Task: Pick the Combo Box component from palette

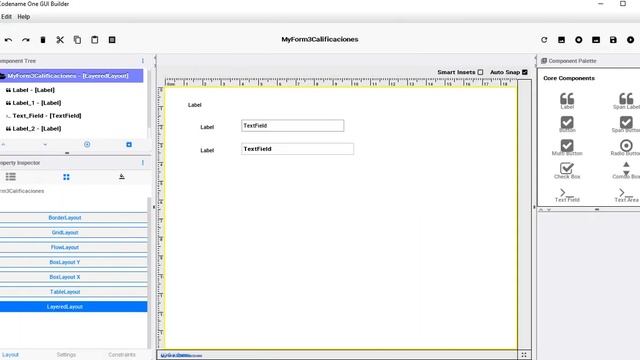Action: tap(626, 170)
